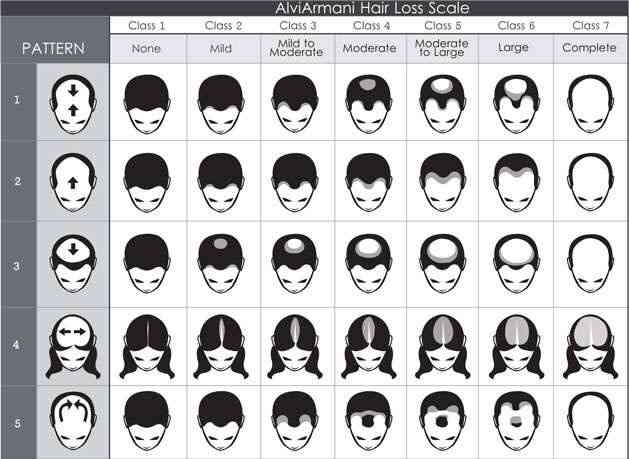Click row number 1 on the left edge
The height and width of the screenshot is (459, 629).
tap(17, 101)
